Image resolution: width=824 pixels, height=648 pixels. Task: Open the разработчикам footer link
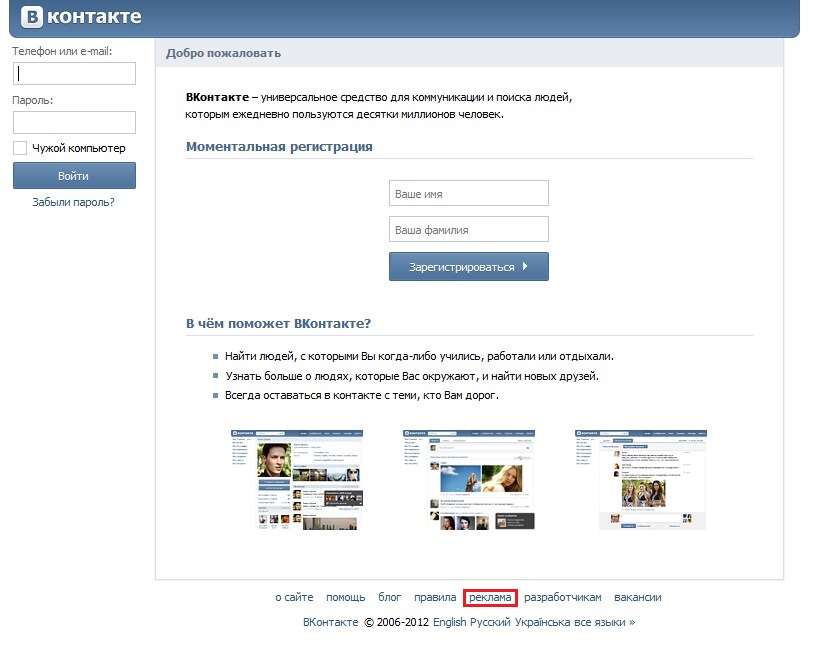click(563, 598)
